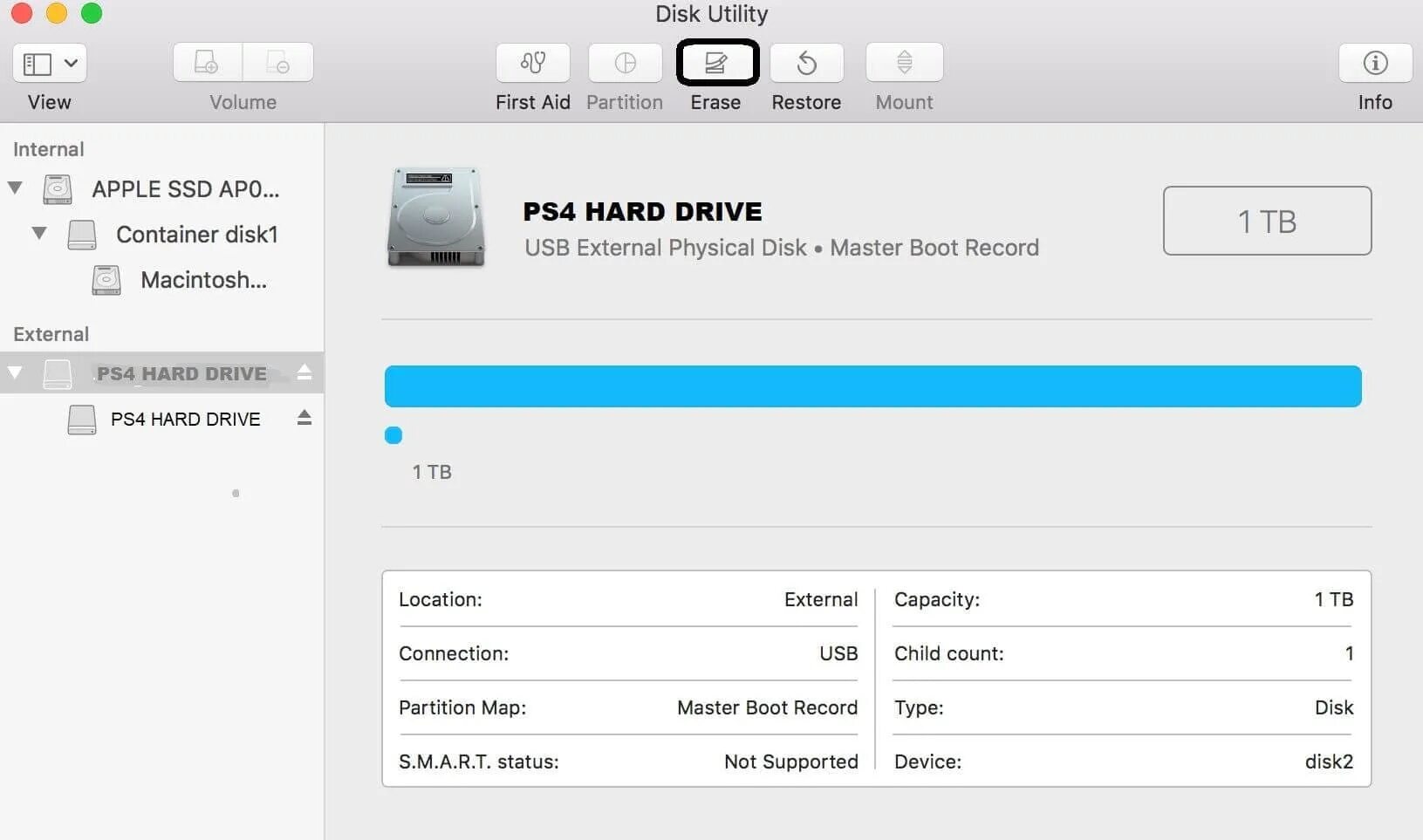The width and height of the screenshot is (1423, 840).
Task: Collapse the external PS4 HARD DRIVE triangle
Action: [15, 372]
